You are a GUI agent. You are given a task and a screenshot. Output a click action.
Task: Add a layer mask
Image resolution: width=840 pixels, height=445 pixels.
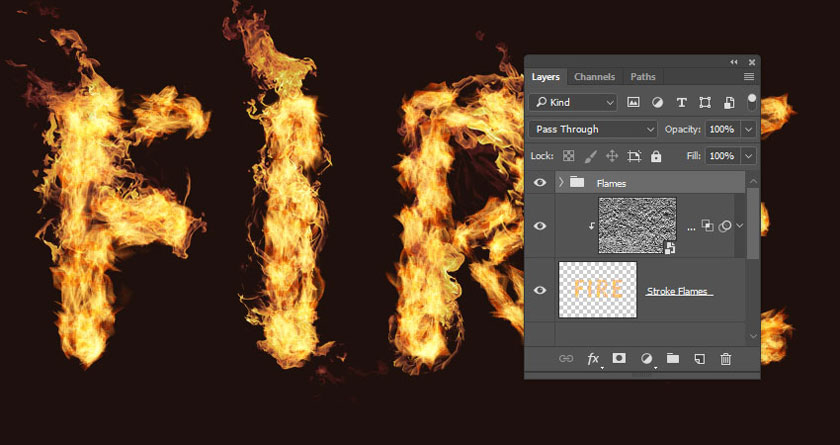tap(619, 358)
